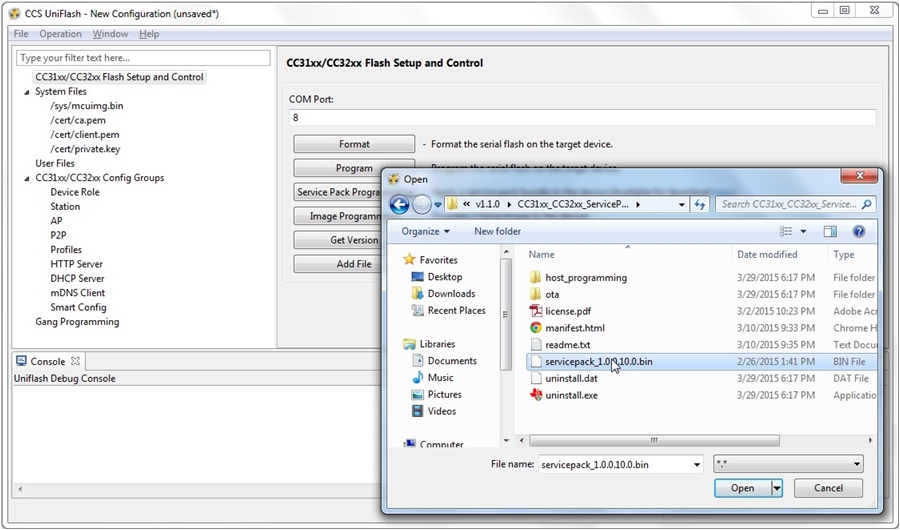
Task: Click the Console tab close X icon
Action: (75, 361)
